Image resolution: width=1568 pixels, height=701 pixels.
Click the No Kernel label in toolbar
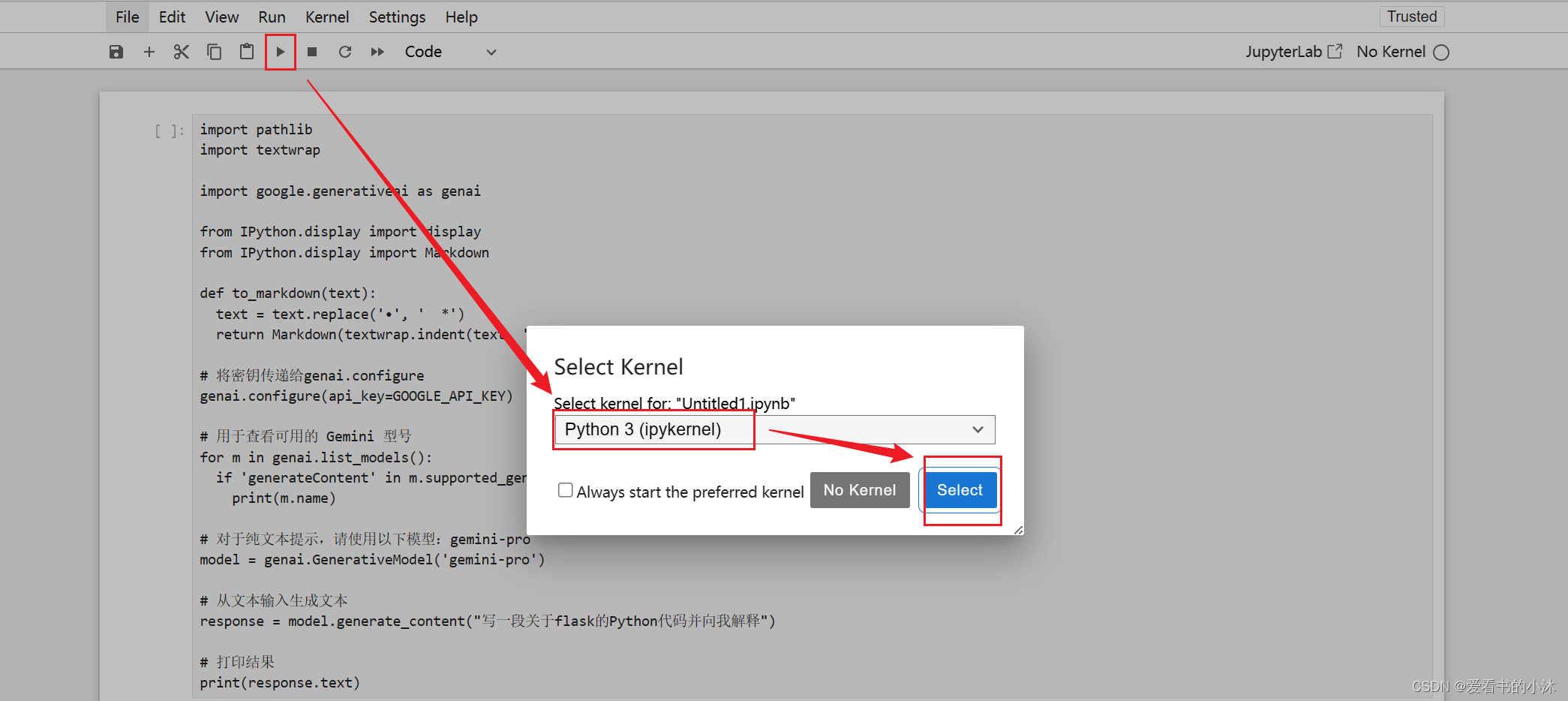[x=1391, y=52]
